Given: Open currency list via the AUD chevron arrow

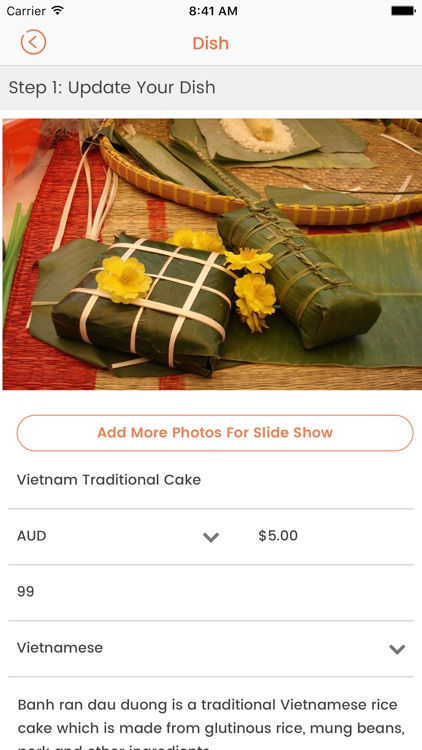Looking at the screenshot, I should pyautogui.click(x=211, y=537).
